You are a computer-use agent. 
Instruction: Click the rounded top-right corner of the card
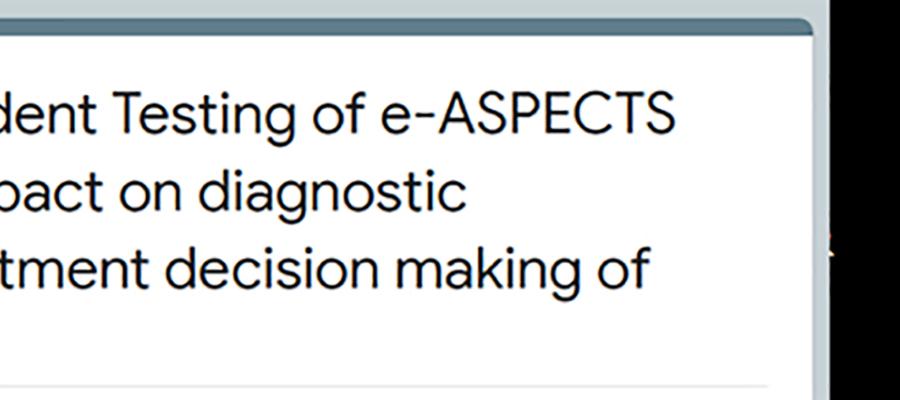805,26
